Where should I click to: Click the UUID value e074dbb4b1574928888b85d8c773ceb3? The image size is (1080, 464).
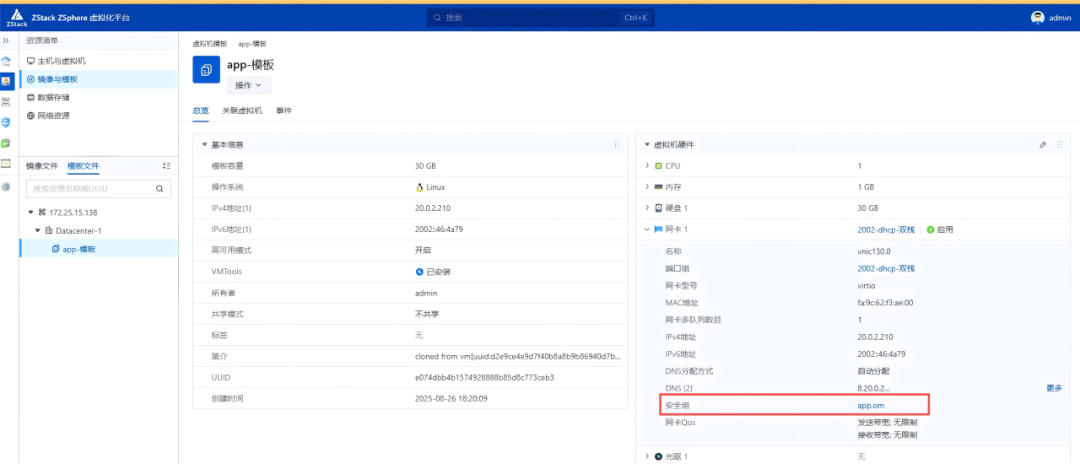point(484,377)
